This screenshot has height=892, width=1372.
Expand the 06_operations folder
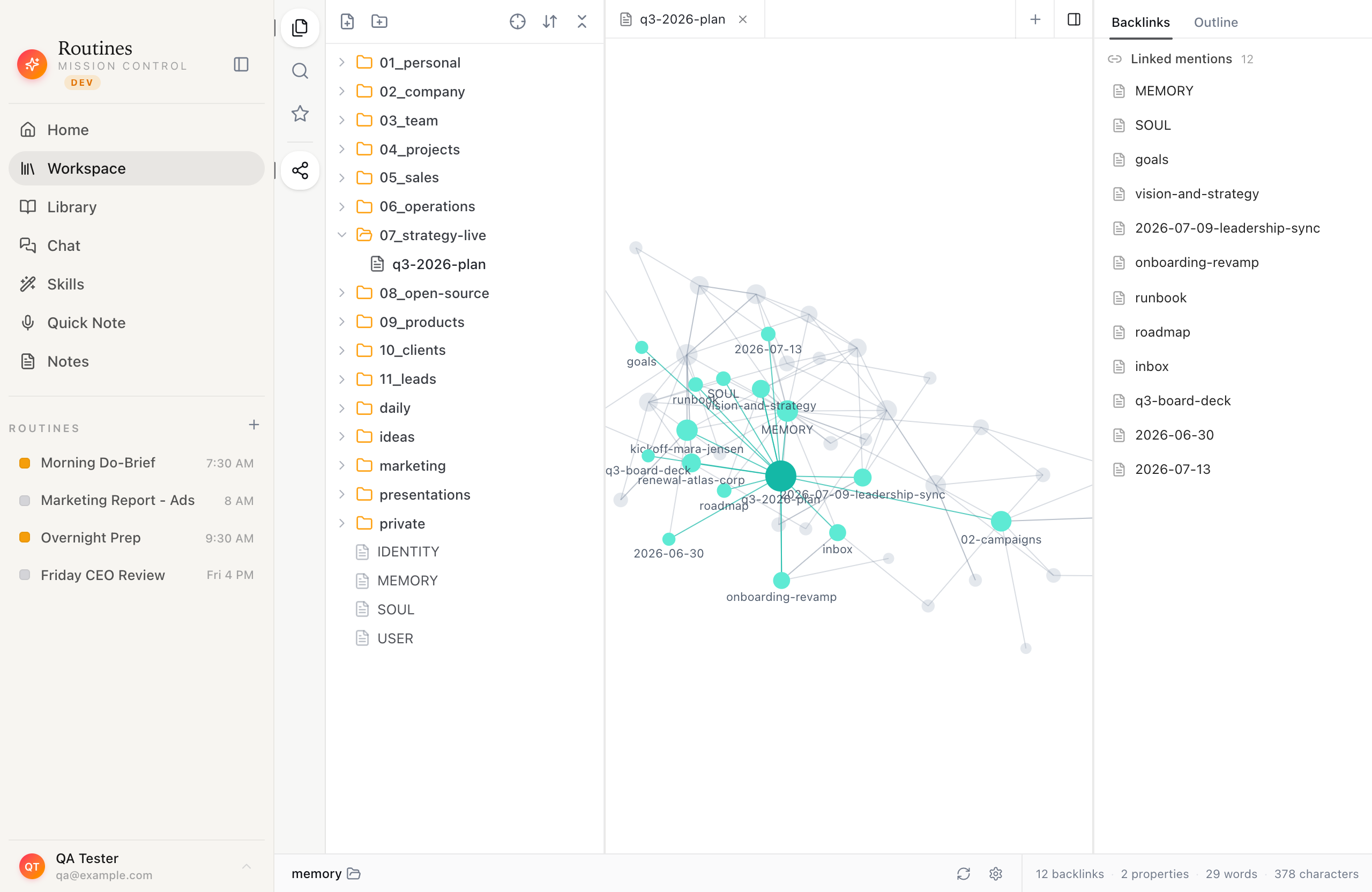[342, 206]
